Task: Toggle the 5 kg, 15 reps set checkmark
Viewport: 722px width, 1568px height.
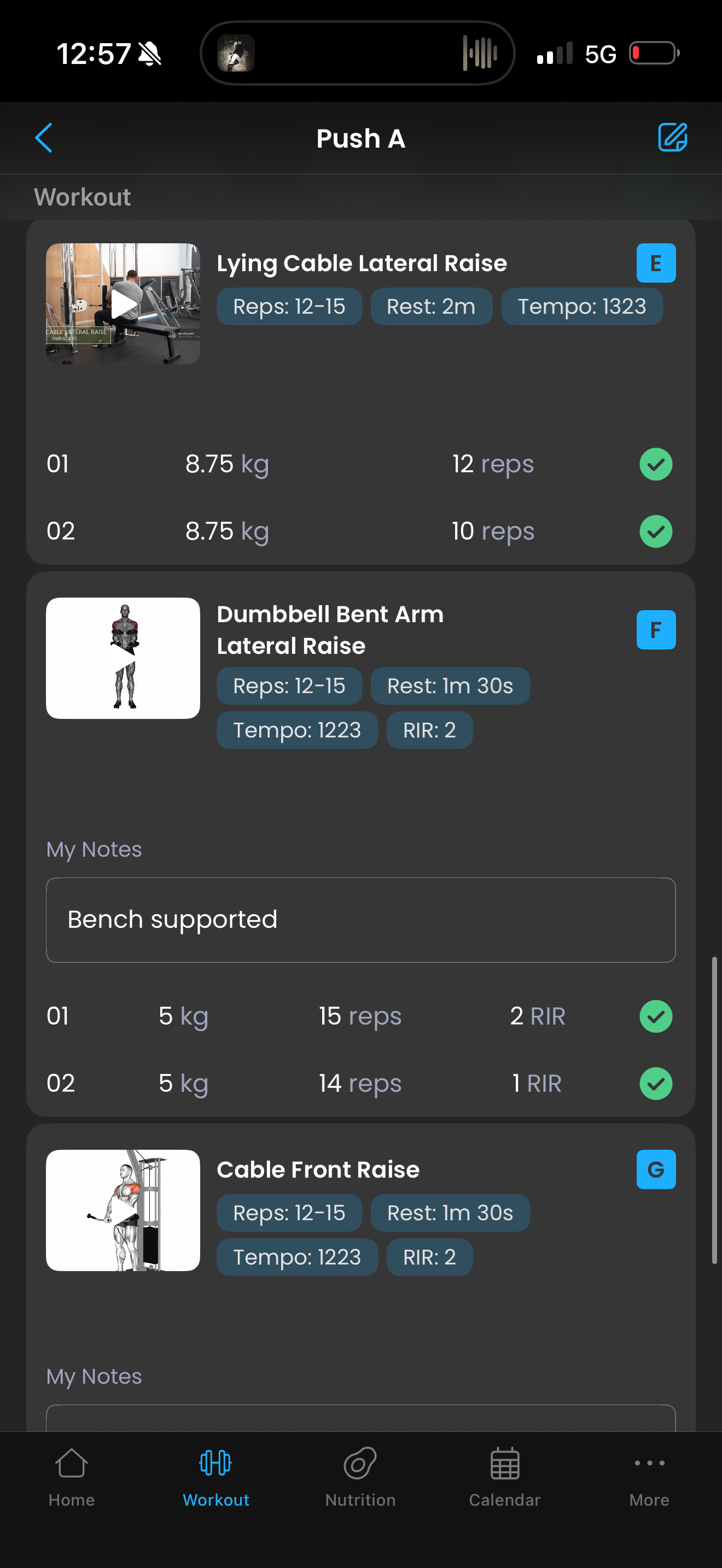Action: pyautogui.click(x=656, y=1016)
